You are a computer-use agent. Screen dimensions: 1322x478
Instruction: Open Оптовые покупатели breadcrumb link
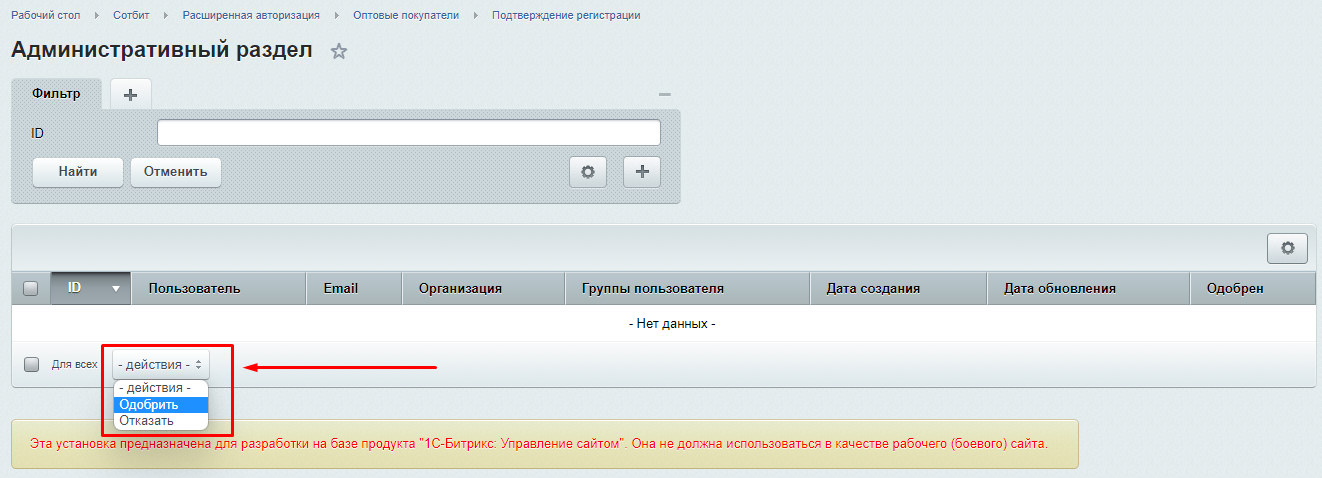(x=406, y=16)
